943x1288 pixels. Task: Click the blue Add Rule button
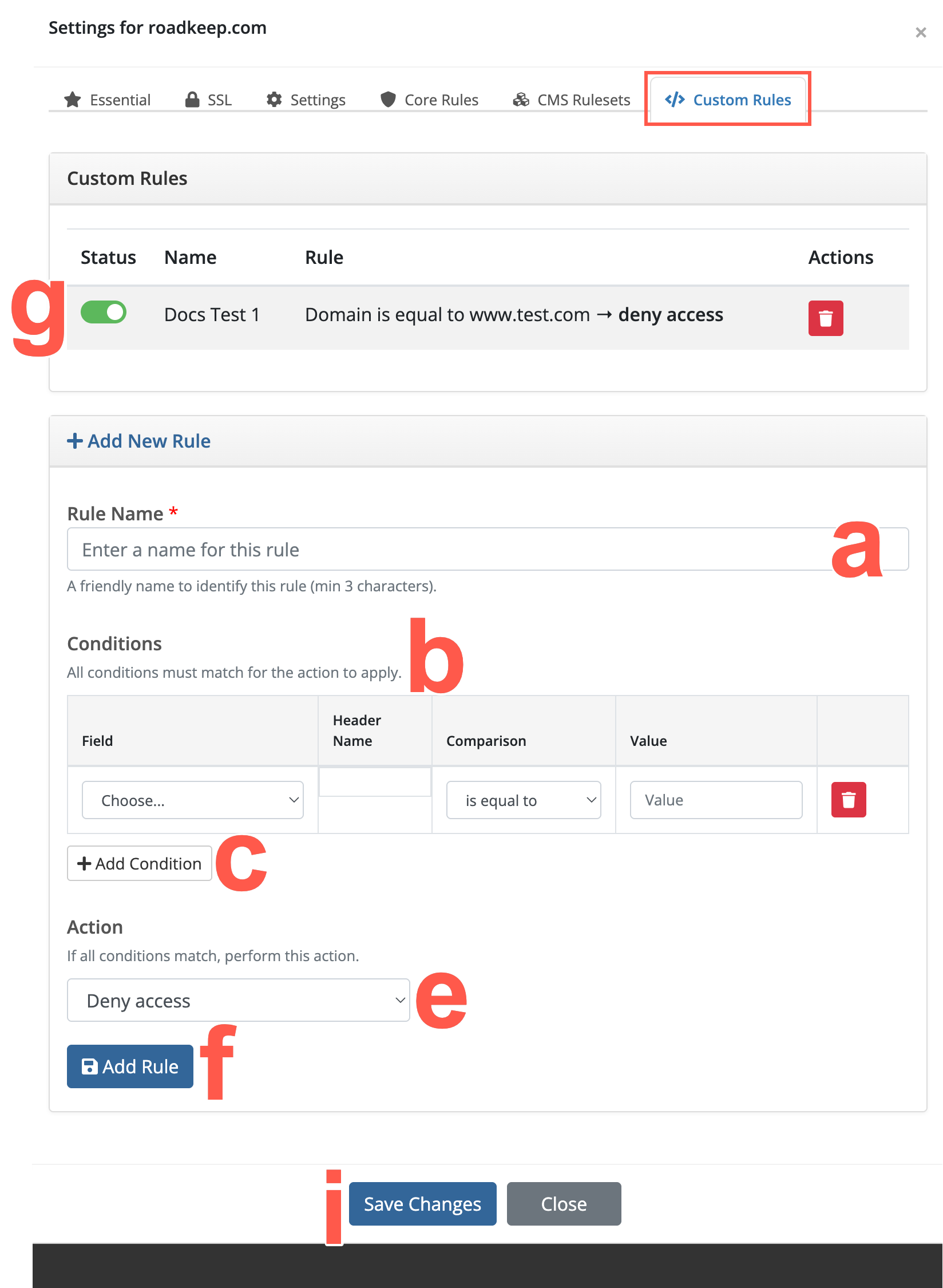click(130, 1066)
